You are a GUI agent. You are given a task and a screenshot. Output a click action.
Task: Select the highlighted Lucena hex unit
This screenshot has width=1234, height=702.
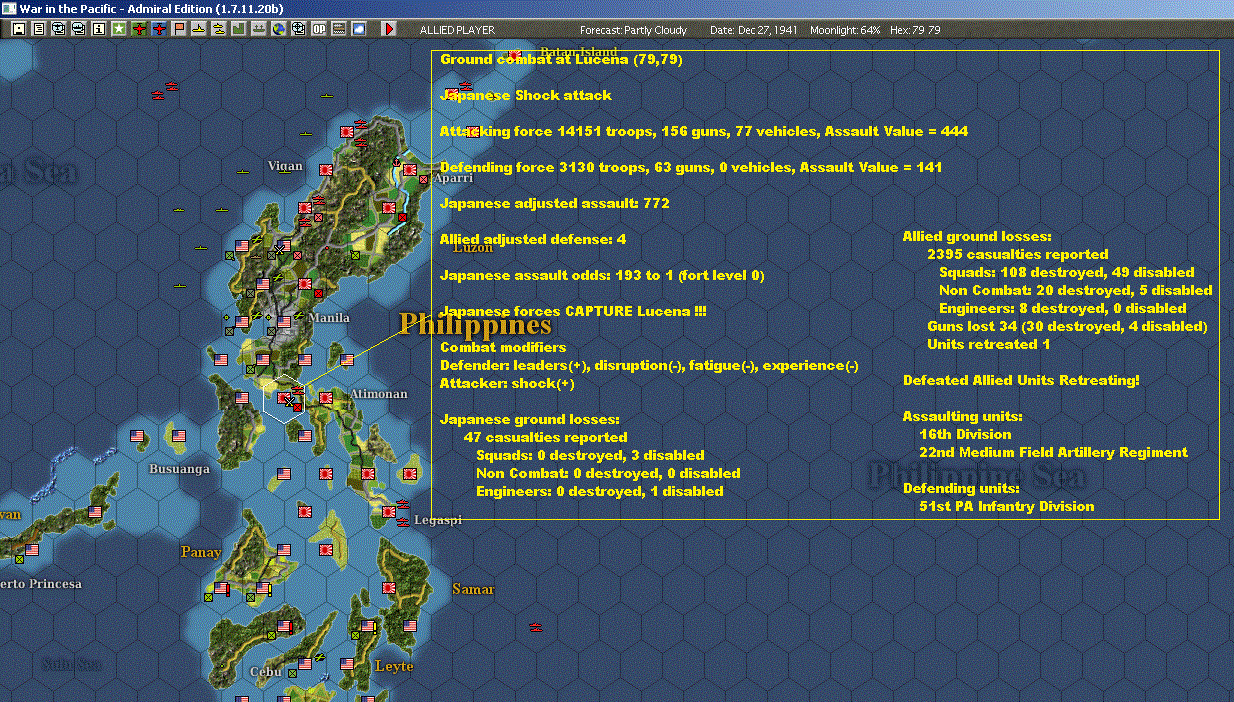pos(286,398)
